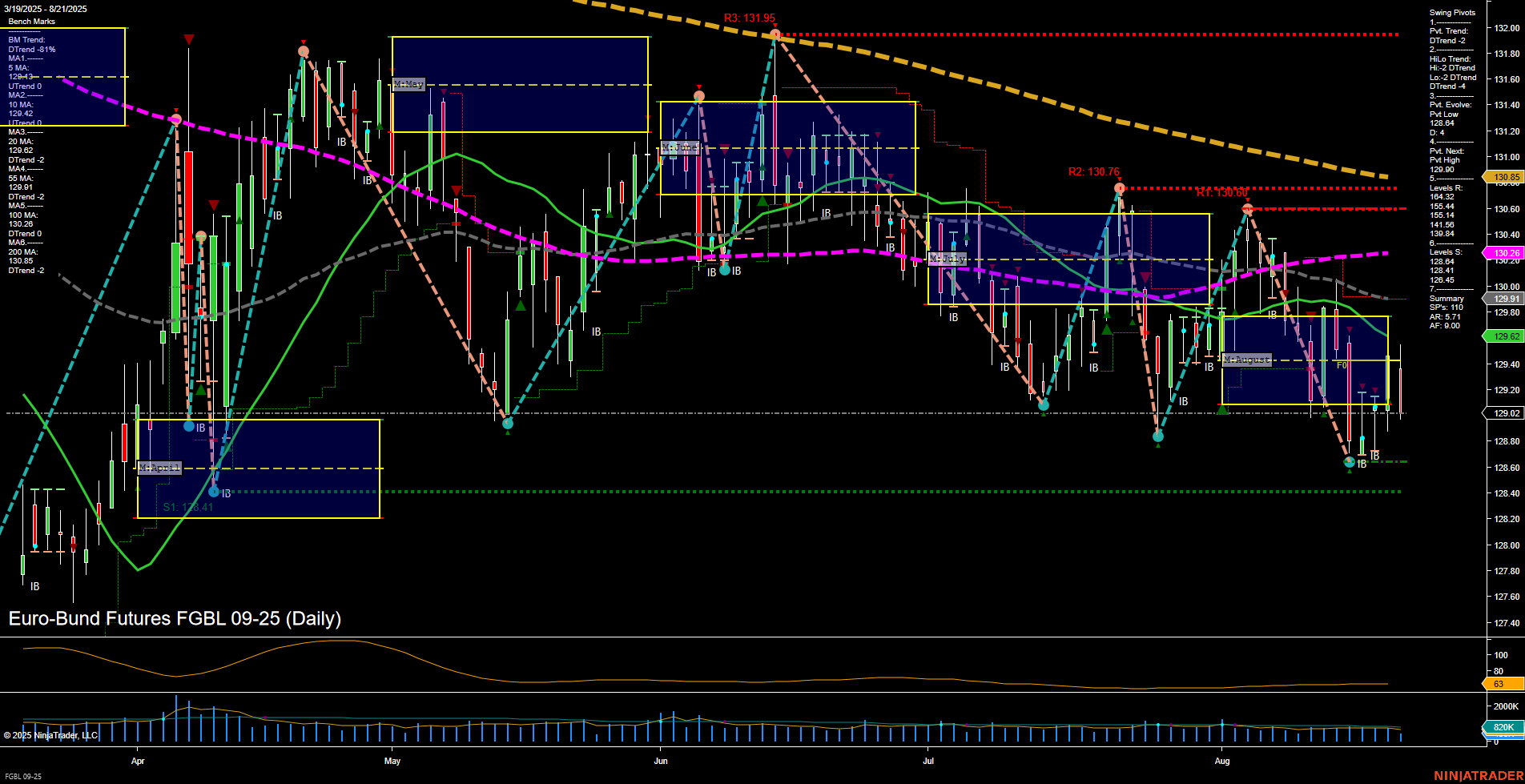
Task: Click the M-August benchmark label
Action: coord(1246,360)
